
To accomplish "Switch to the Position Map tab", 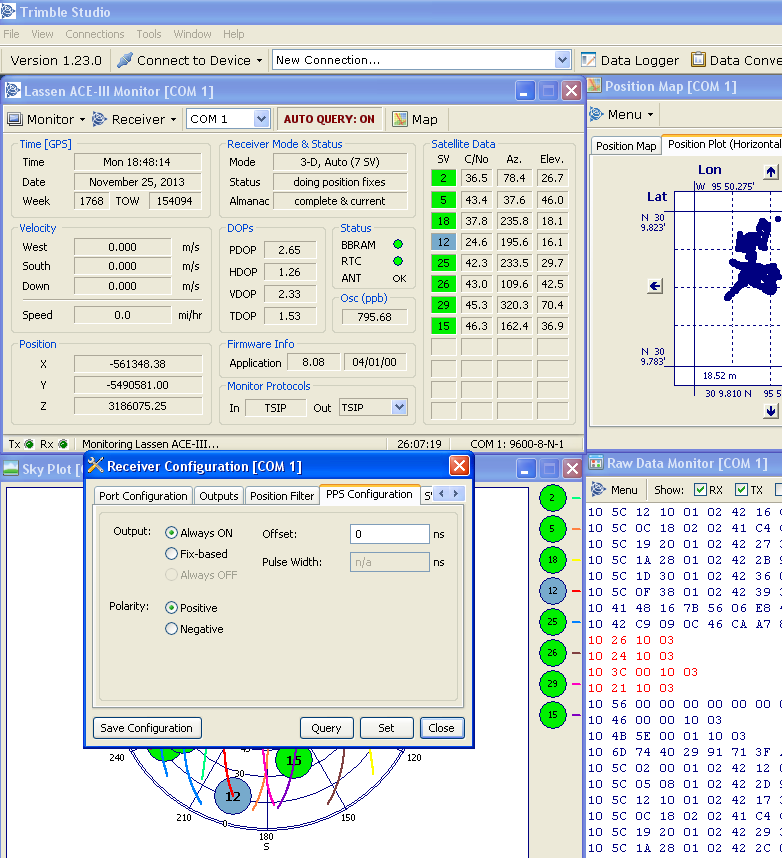I will [x=626, y=146].
